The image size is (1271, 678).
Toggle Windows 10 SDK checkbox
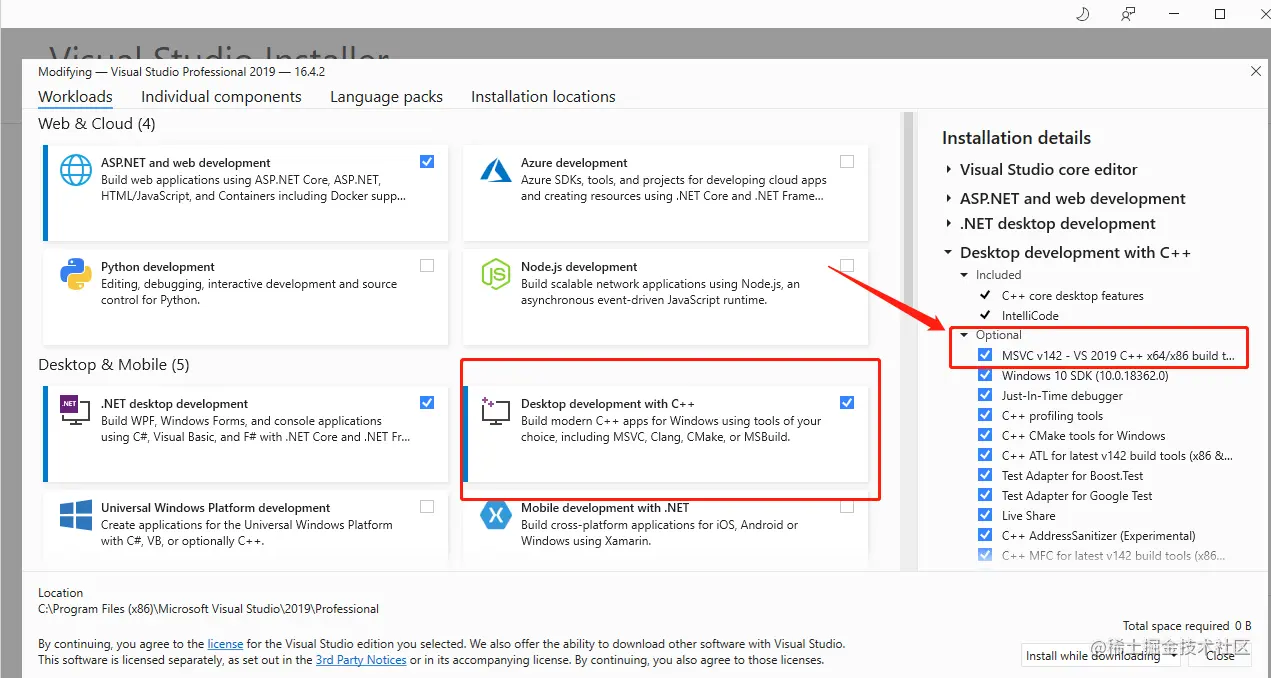click(x=985, y=375)
